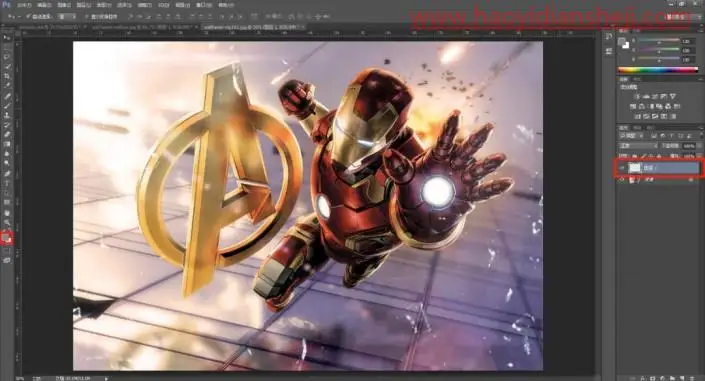
Task: Click the blue (B) color slider
Action: coord(659,59)
